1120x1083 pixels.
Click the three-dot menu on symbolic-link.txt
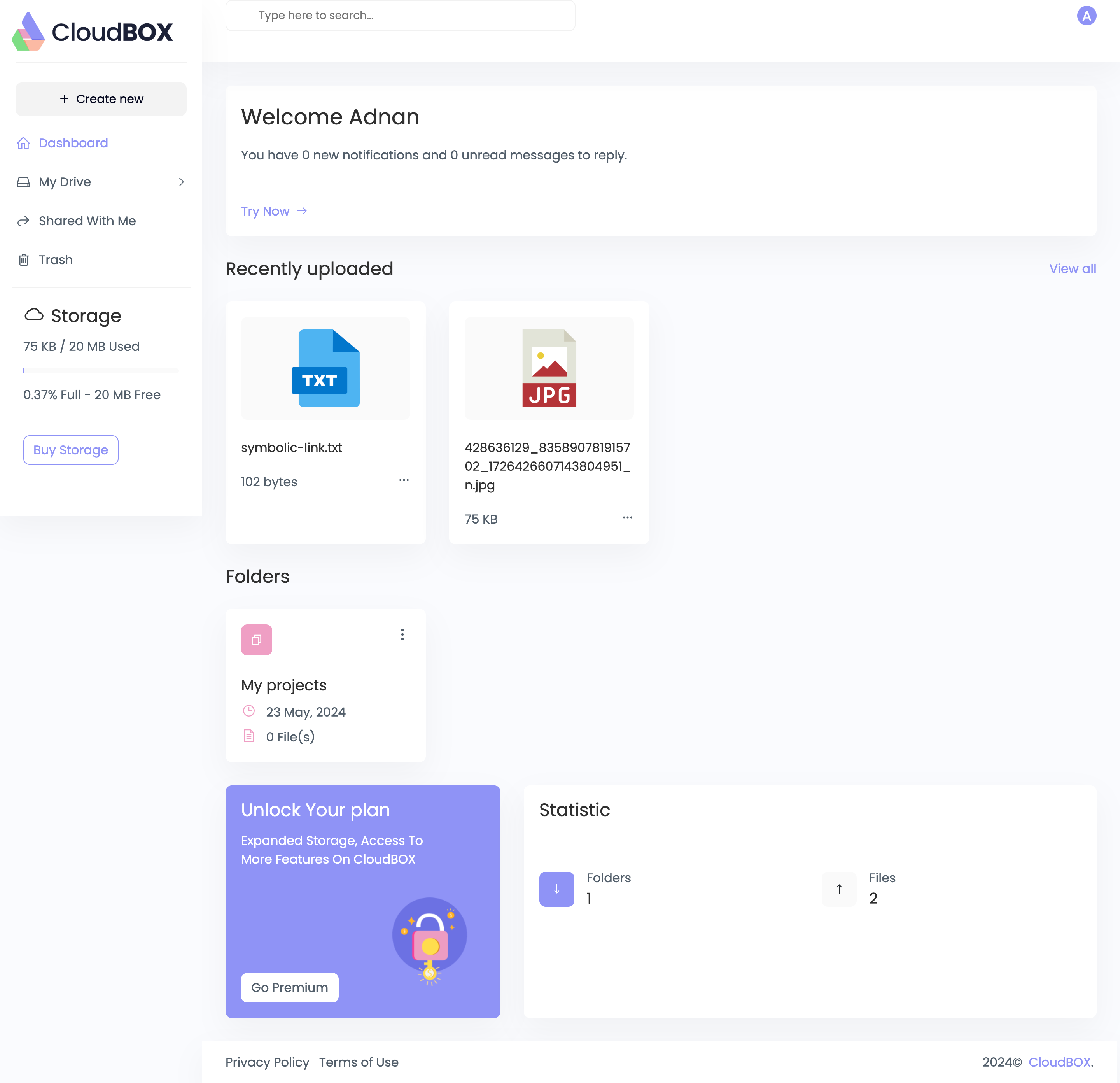point(404,480)
